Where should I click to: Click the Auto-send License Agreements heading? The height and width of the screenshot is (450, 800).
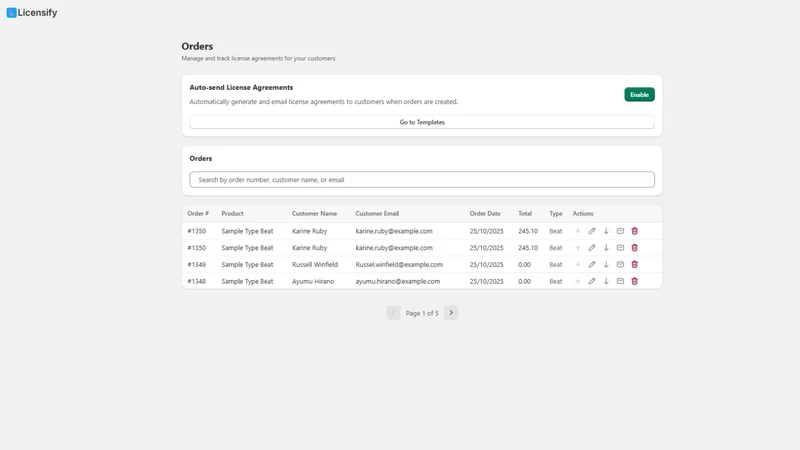point(241,87)
